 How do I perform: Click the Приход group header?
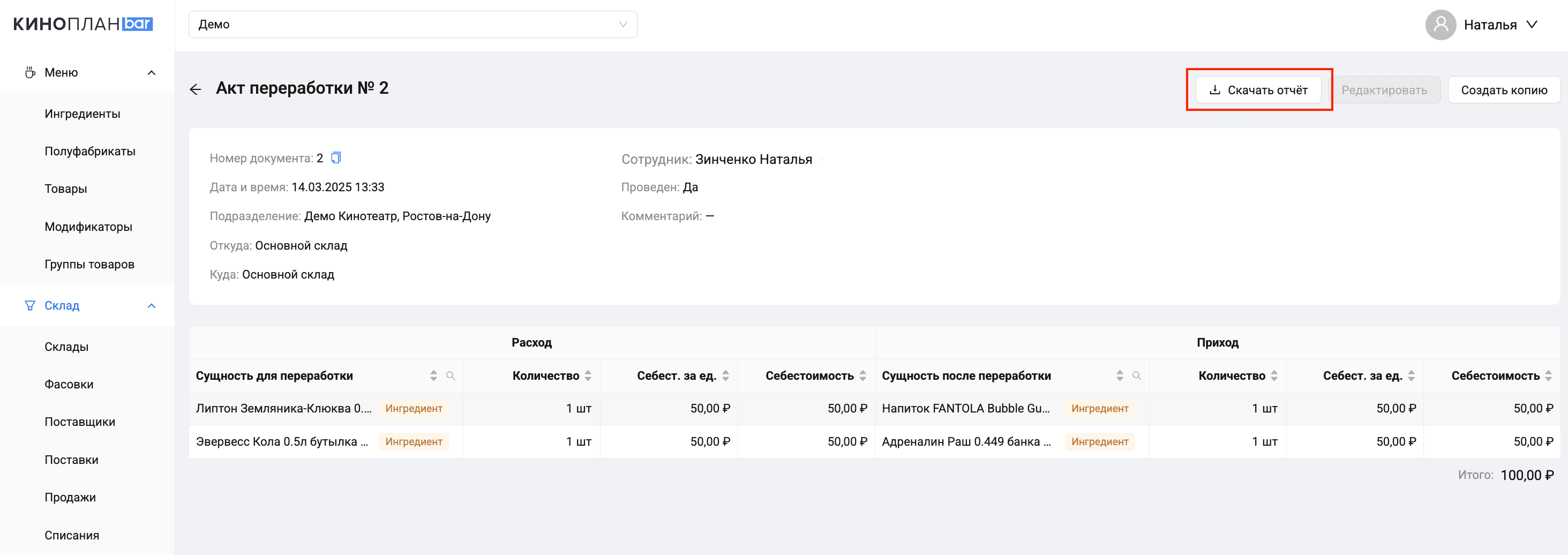pyautogui.click(x=1218, y=343)
